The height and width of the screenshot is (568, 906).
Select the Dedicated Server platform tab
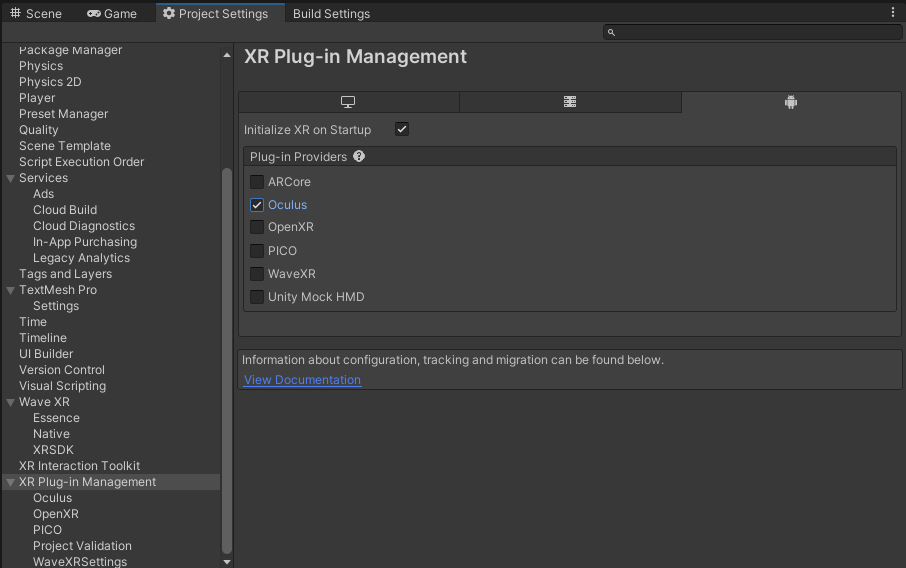[570, 102]
